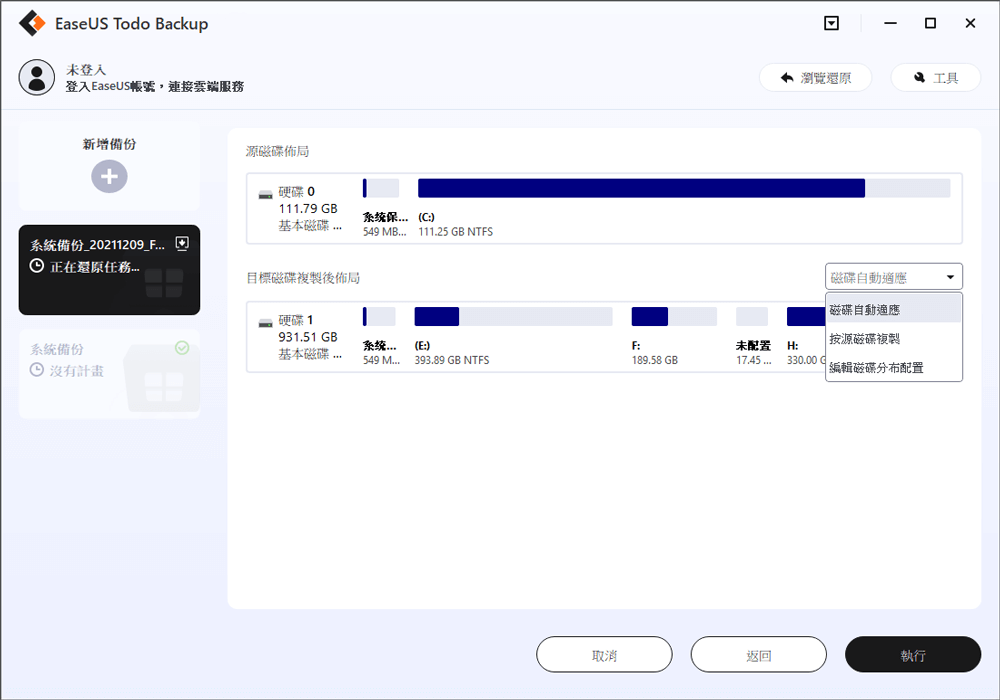Click the 硬碟 1 drive icon
The image size is (1000, 700).
pos(265,323)
